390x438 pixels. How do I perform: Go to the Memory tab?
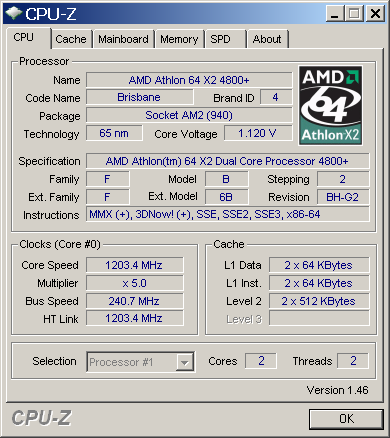point(179,39)
